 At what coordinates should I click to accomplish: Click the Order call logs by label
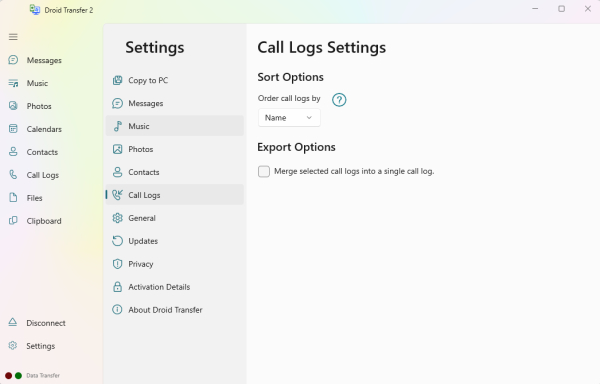point(289,98)
